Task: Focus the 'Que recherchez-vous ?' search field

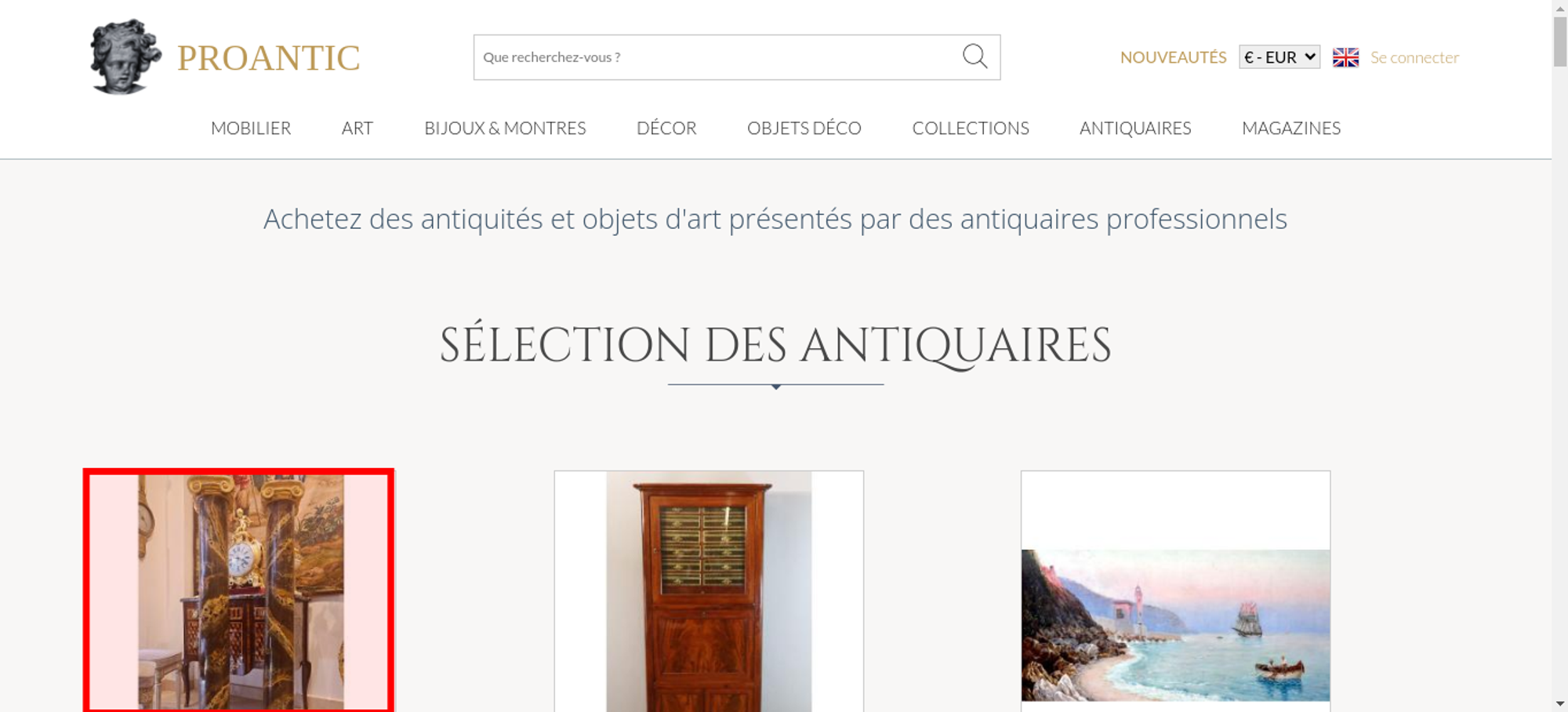Action: [x=717, y=57]
